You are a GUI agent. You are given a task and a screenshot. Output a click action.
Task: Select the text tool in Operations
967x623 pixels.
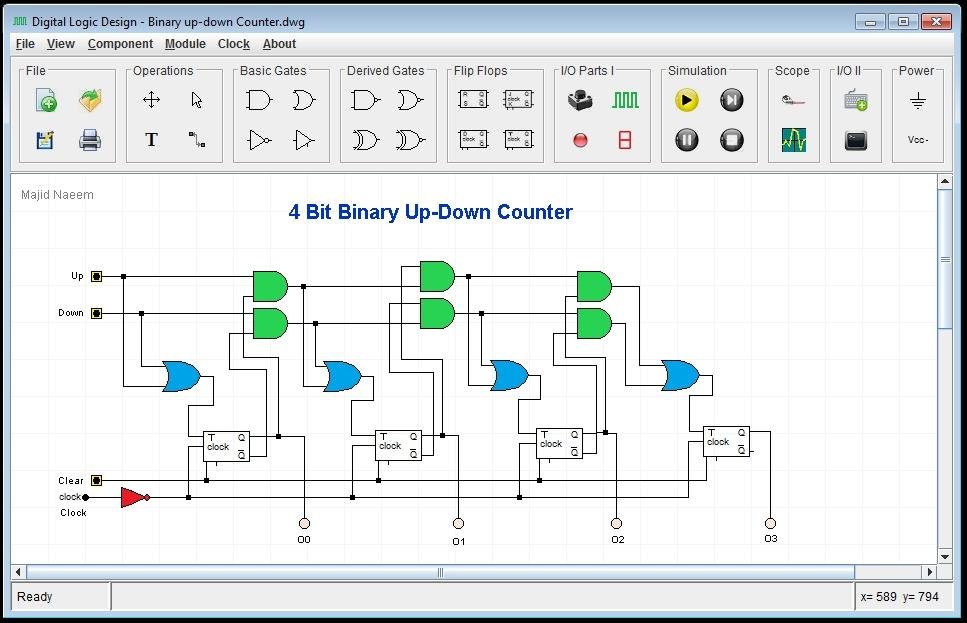(x=151, y=140)
